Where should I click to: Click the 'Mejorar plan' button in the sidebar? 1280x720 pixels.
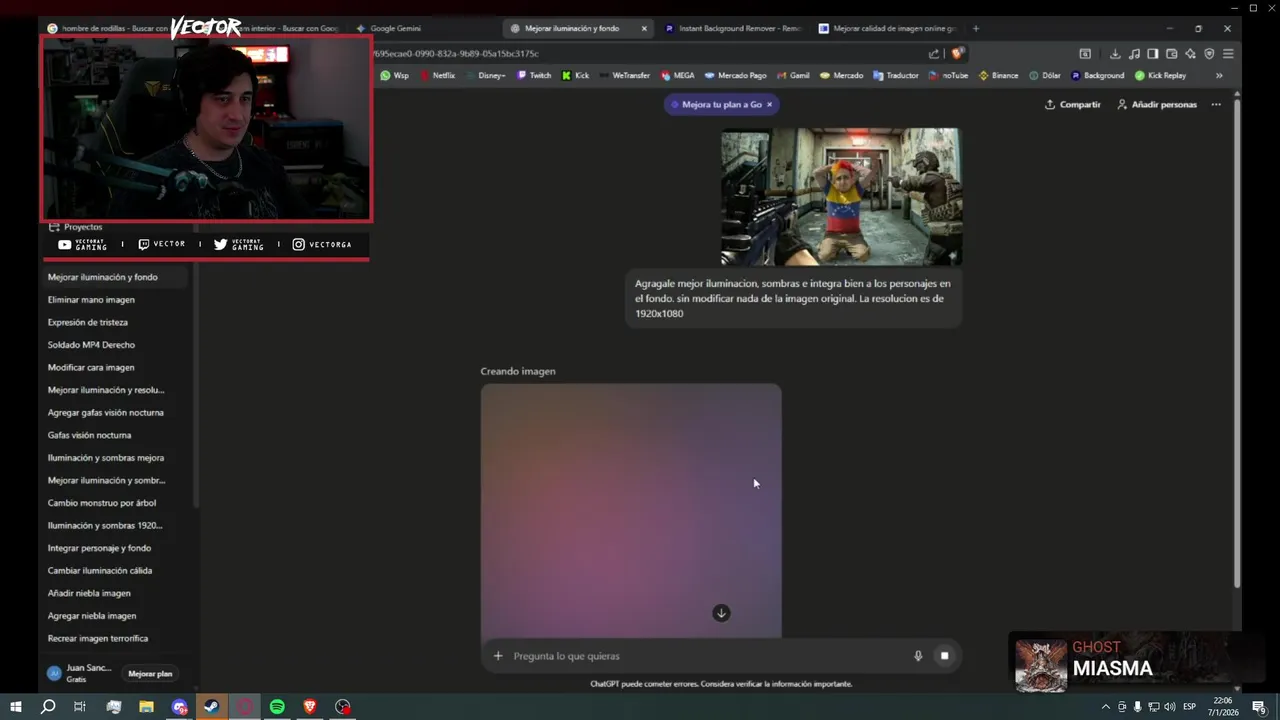pyautogui.click(x=150, y=674)
